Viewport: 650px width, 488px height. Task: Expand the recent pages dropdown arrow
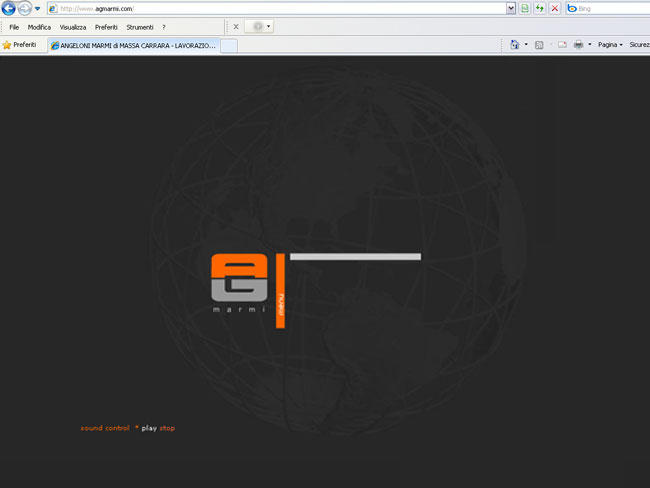click(37, 8)
